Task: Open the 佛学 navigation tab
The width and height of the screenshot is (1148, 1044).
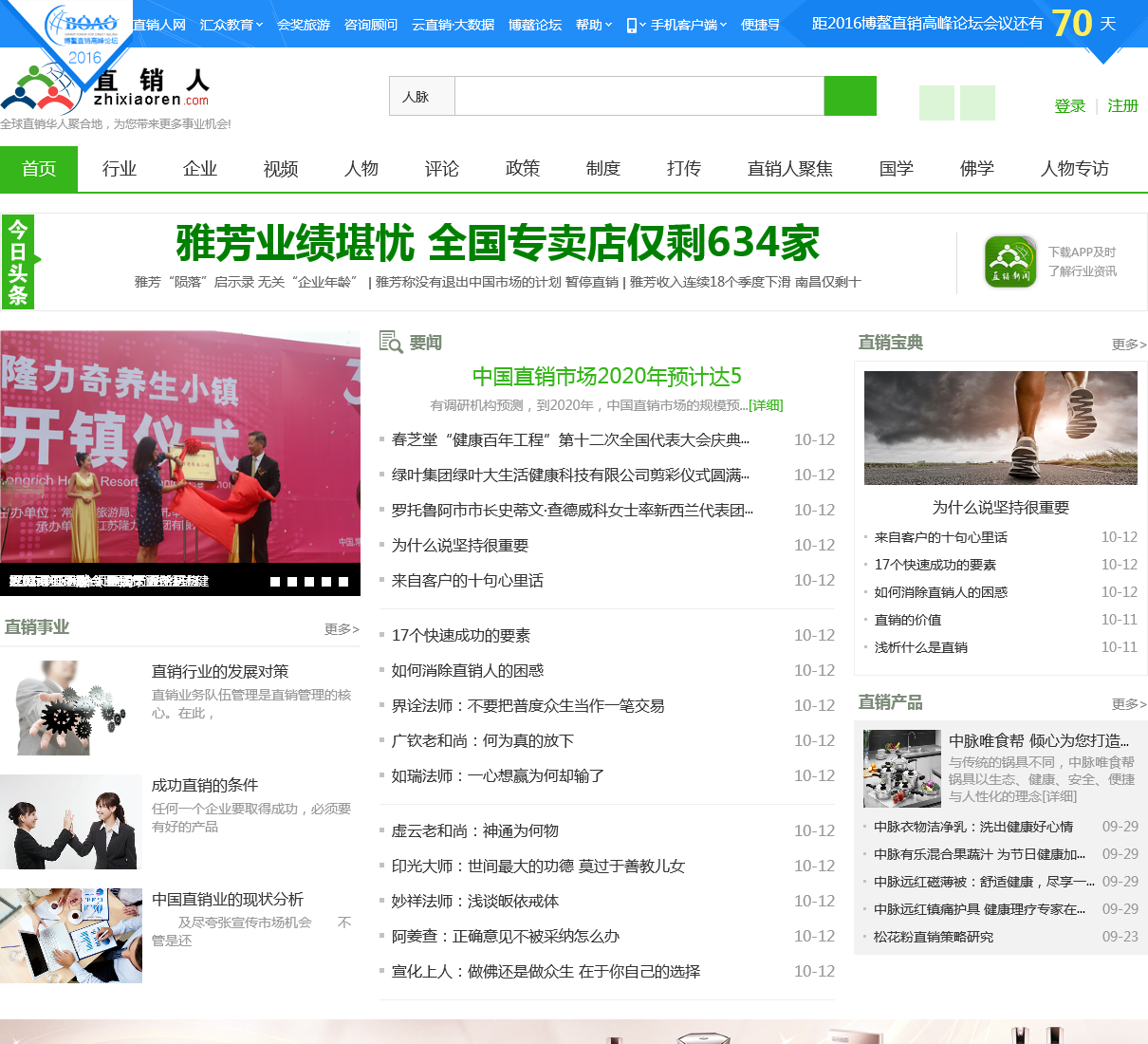Action: (977, 169)
